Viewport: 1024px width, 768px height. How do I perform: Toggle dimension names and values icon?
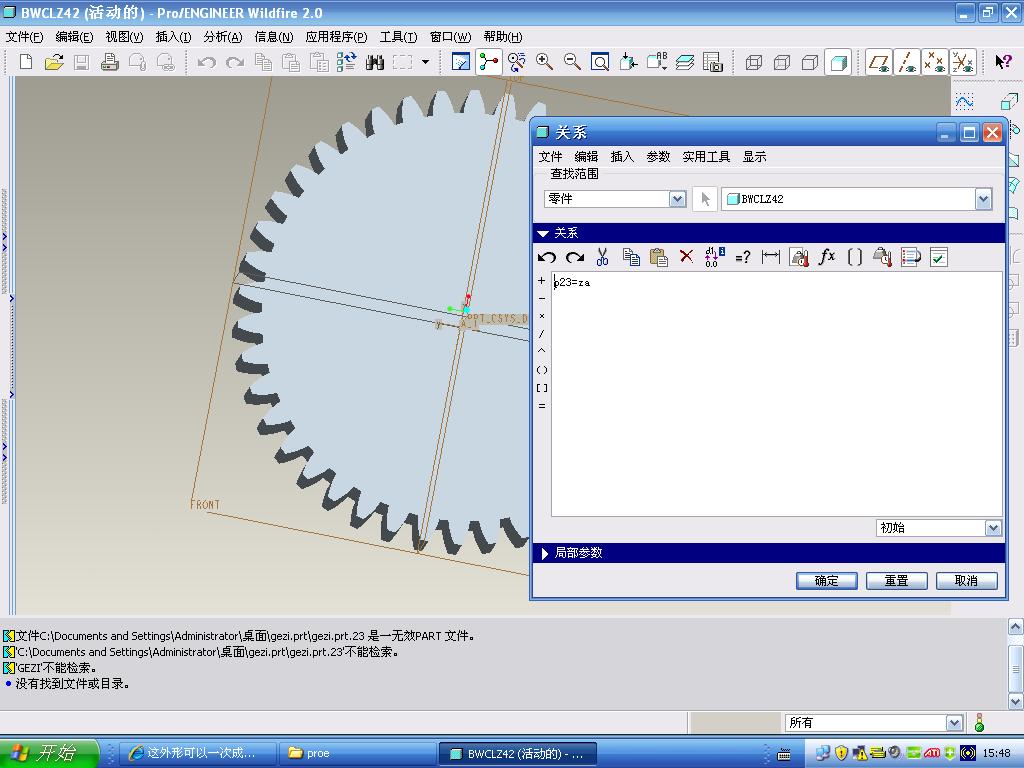[x=714, y=257]
